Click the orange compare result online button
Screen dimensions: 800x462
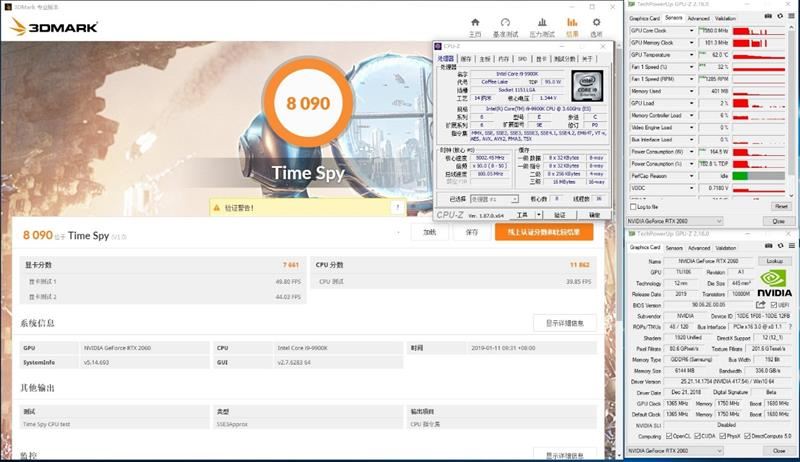tap(544, 232)
